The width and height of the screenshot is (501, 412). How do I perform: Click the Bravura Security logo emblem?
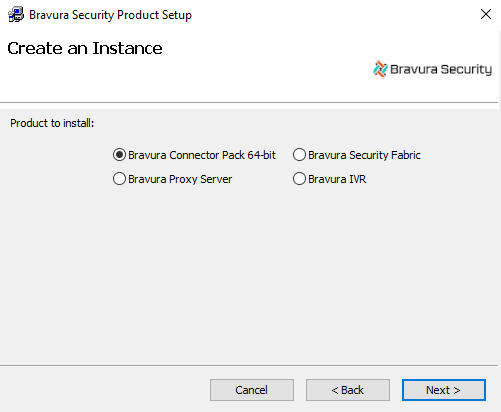380,69
